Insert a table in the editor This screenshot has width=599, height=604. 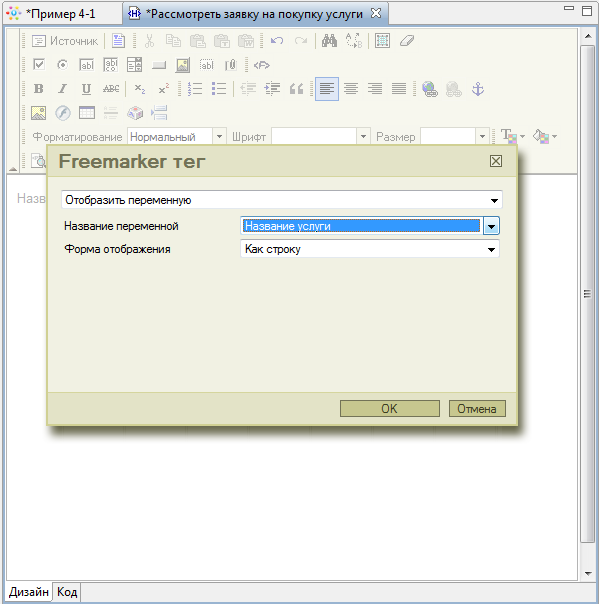(x=87, y=113)
